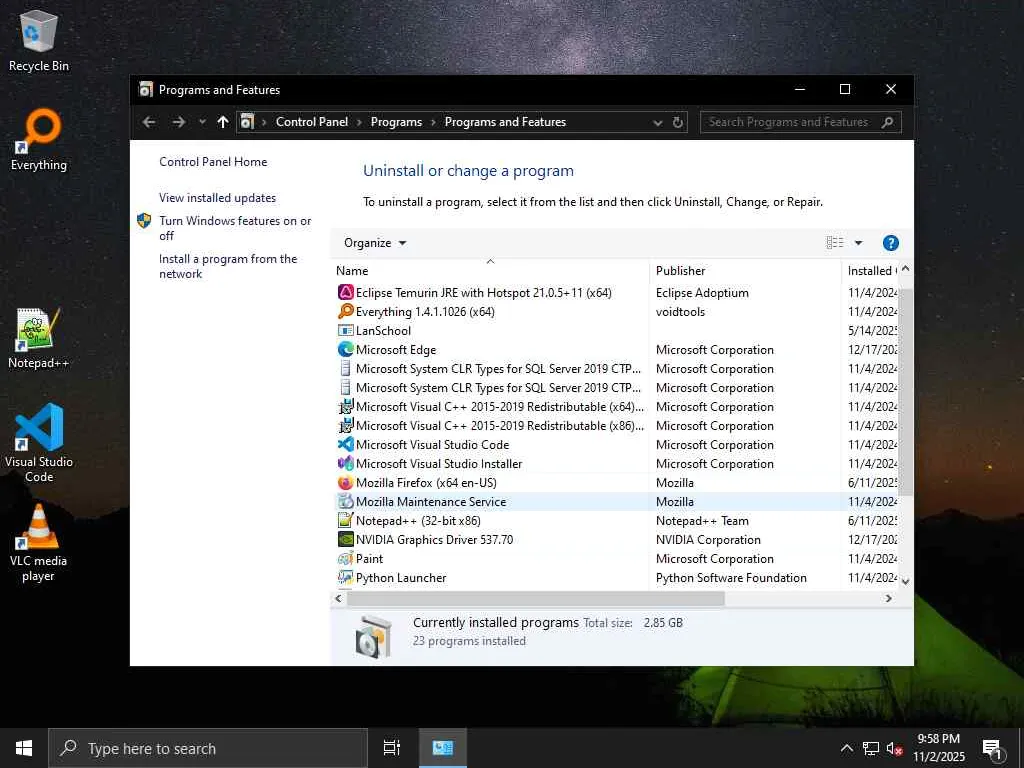Click the Notepad++ (32-bit x86) list icon
Screen dimensions: 1024x768
point(345,520)
